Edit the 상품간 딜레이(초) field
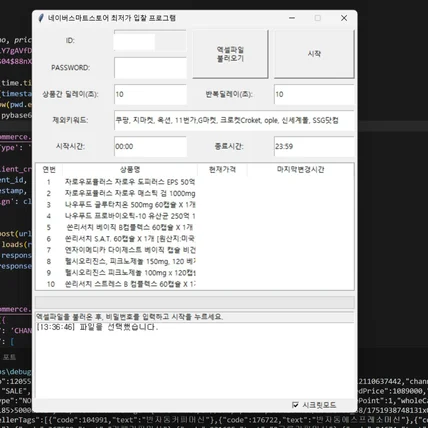Image resolution: width=428 pixels, height=428 pixels. (x=150, y=94)
